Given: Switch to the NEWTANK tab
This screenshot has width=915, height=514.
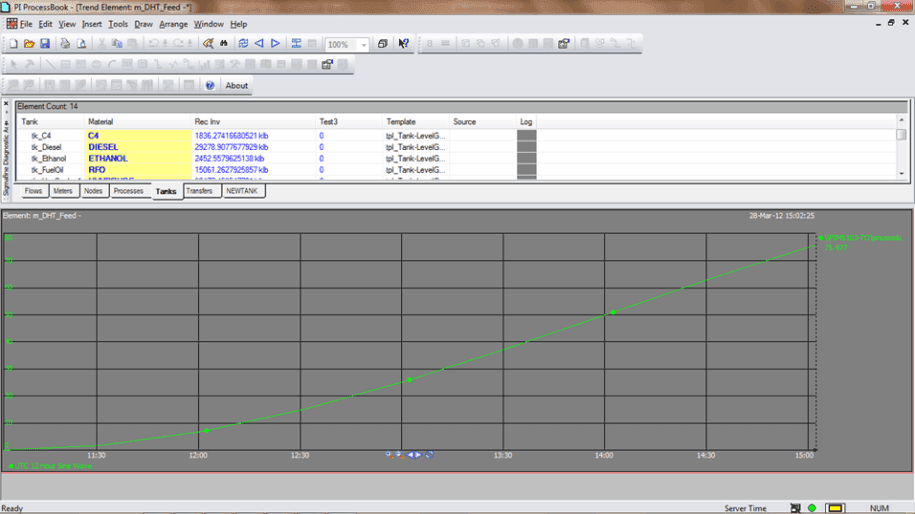Looking at the screenshot, I should [x=242, y=191].
